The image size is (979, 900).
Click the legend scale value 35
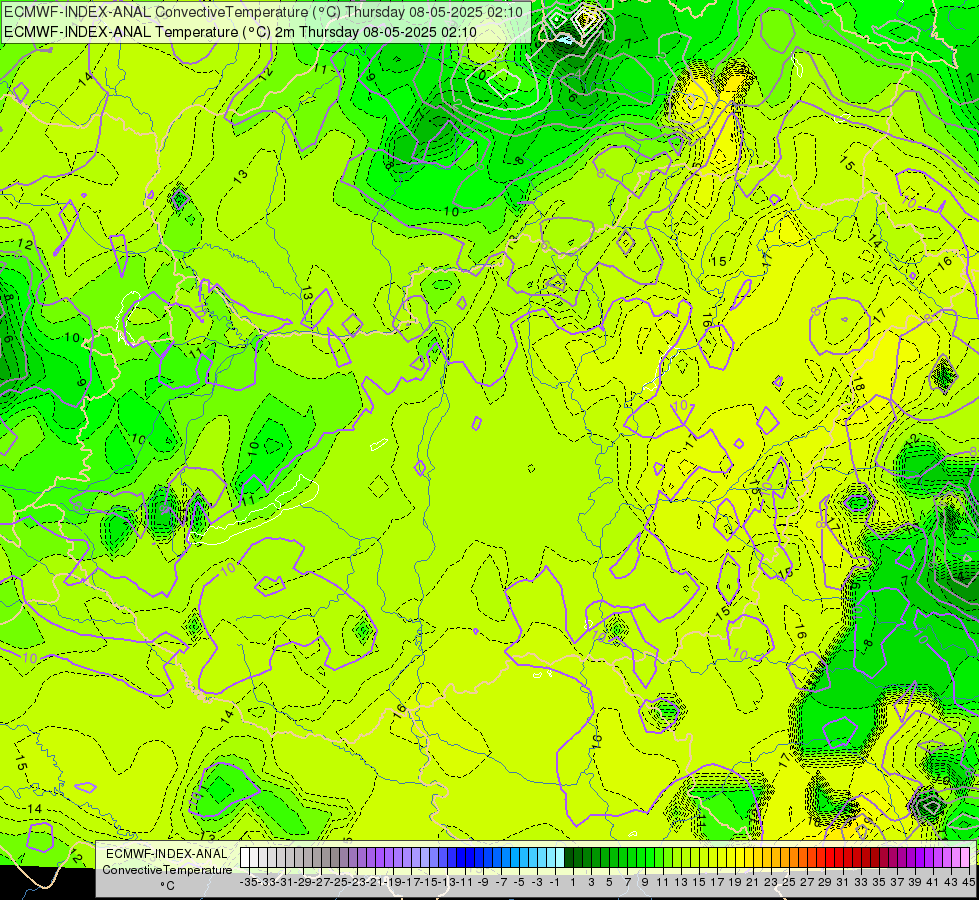[x=879, y=883]
